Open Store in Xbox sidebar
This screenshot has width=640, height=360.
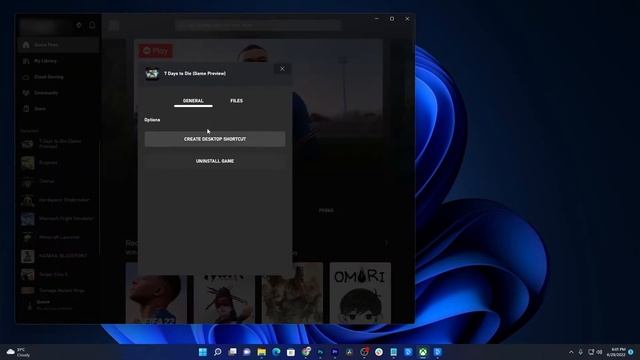click(x=58, y=109)
